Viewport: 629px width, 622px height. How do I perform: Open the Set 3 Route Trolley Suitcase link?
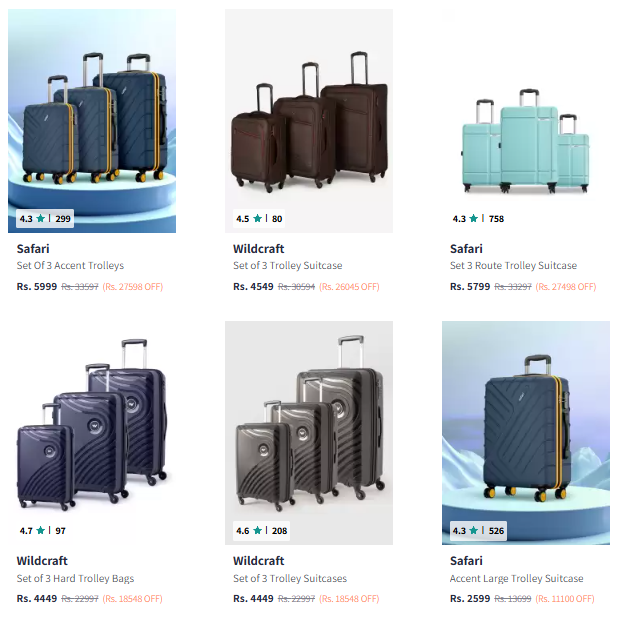coord(513,265)
